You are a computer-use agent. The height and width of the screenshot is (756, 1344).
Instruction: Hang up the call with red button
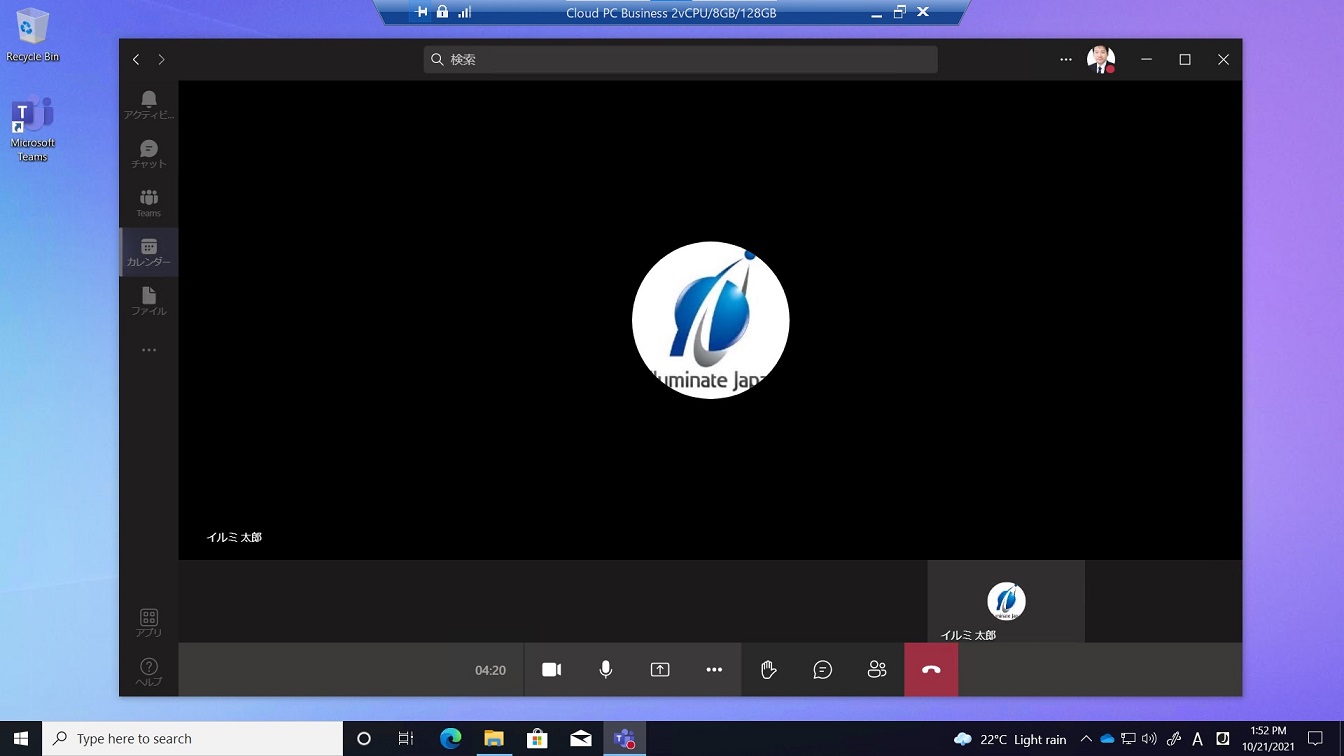click(x=931, y=670)
